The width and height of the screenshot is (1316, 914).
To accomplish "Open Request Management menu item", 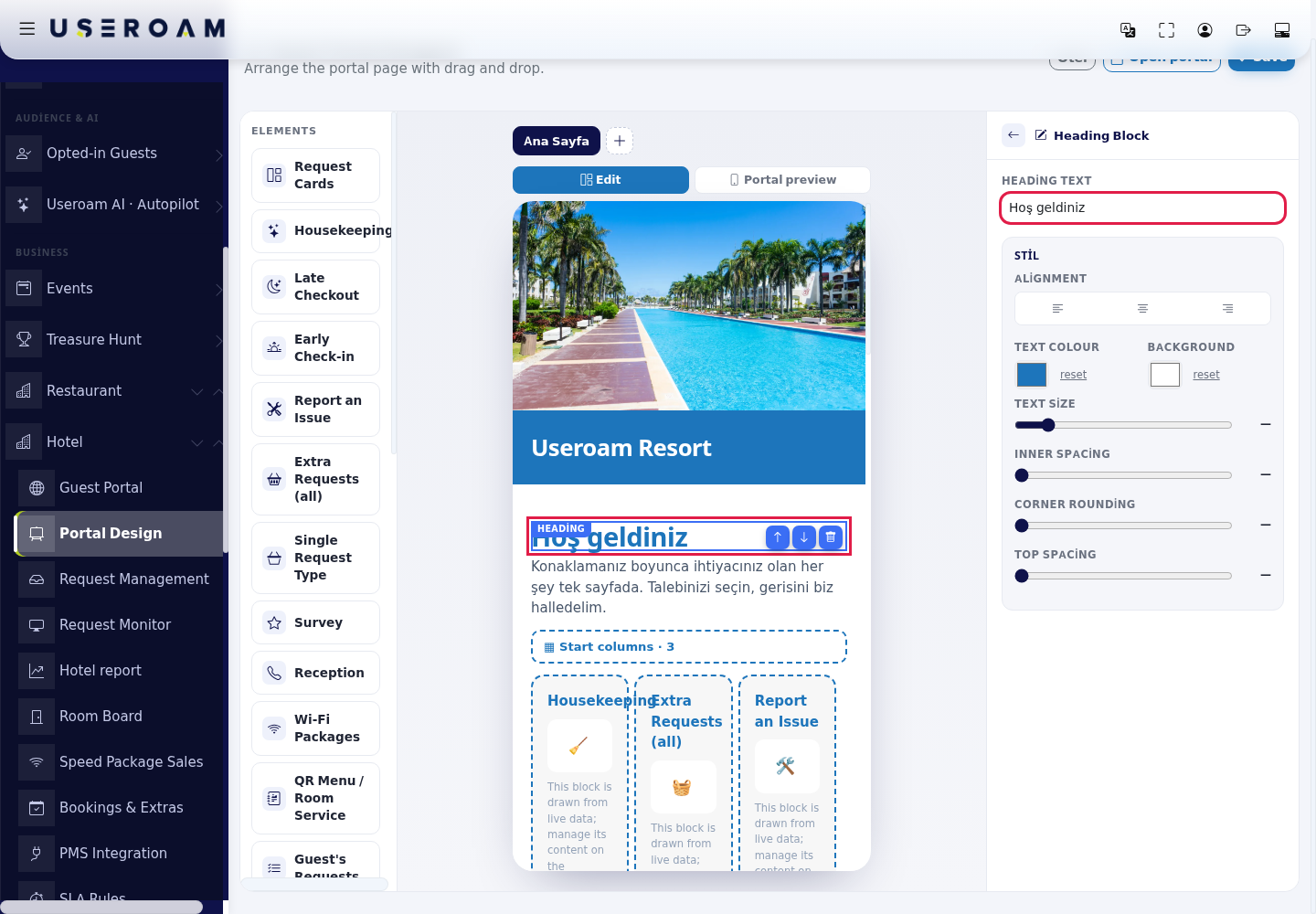I will [120, 579].
